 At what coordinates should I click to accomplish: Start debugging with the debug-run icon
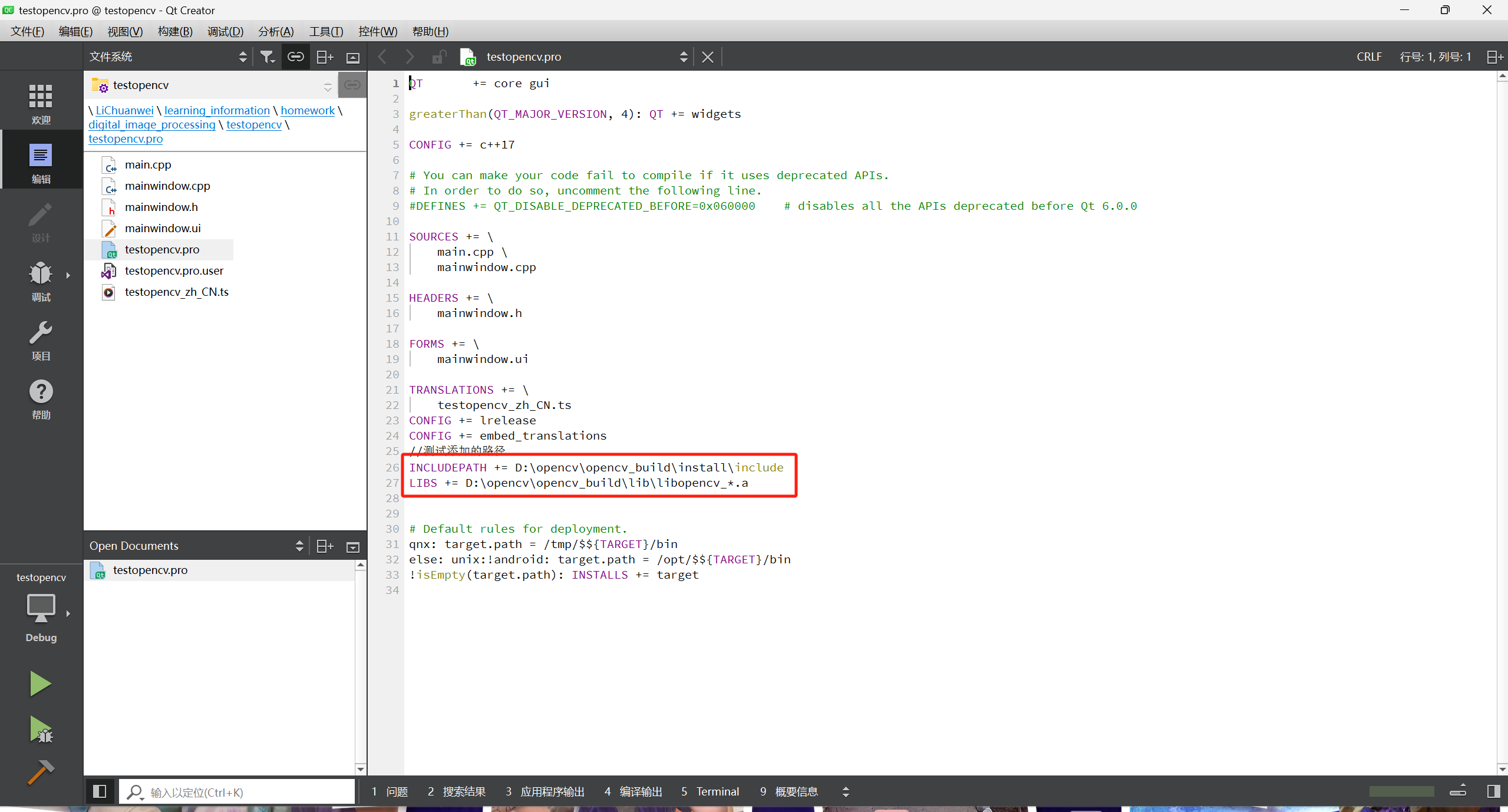click(40, 730)
